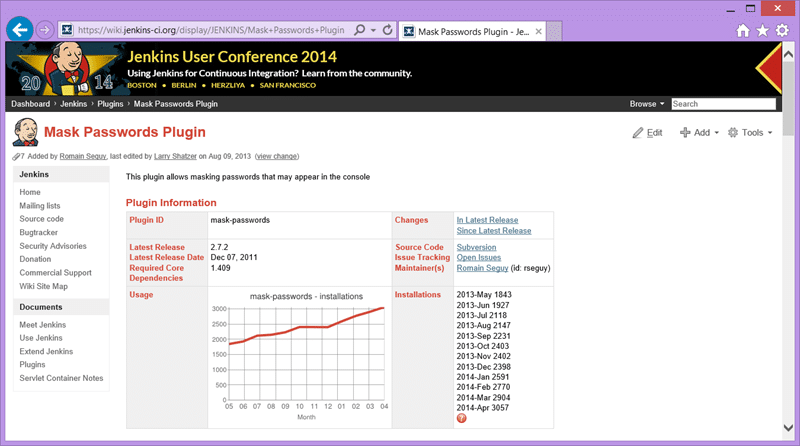This screenshot has width=800, height=446.
Task: Open Servlet Container Notes in sidebar
Action: tap(61, 378)
